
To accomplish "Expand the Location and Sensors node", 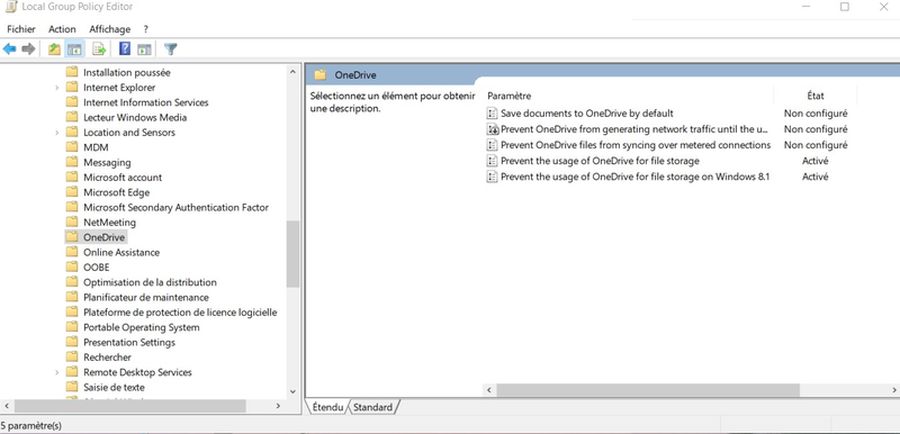I will (x=57, y=132).
